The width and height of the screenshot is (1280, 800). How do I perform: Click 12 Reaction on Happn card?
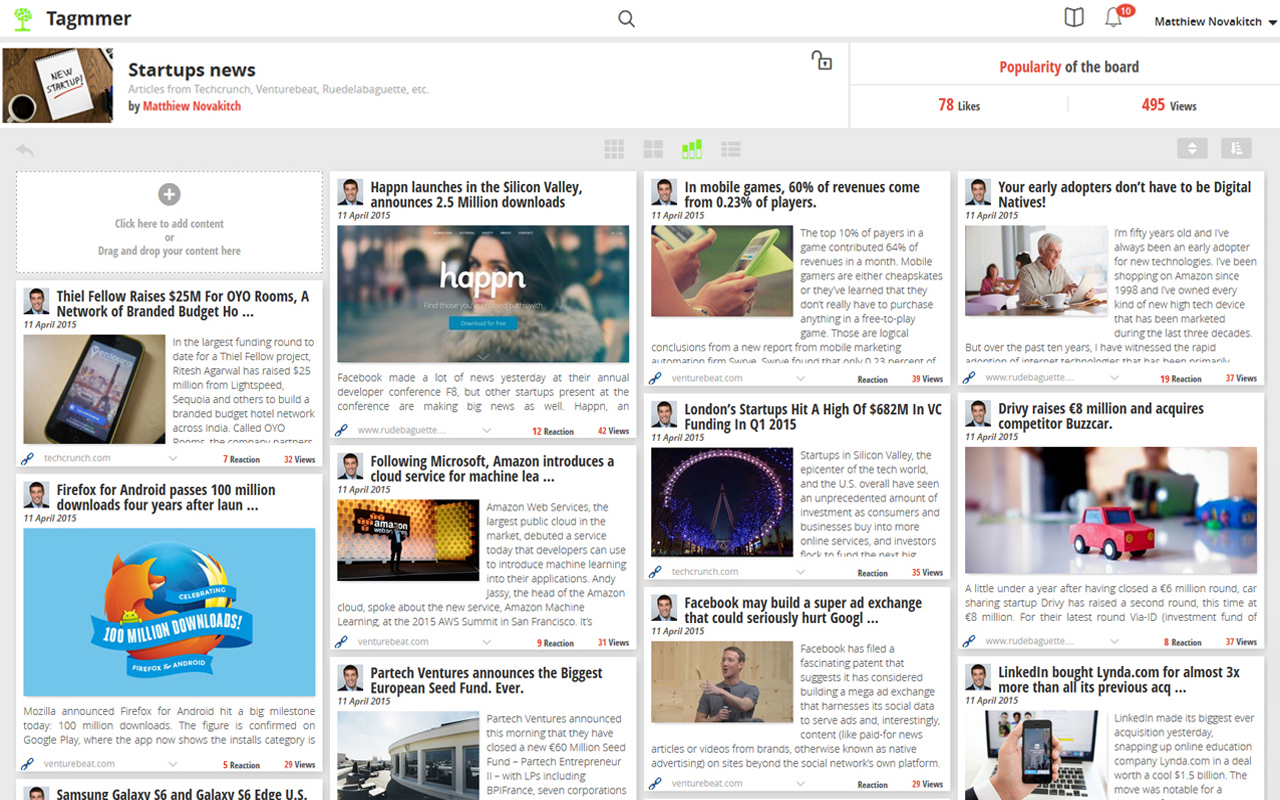tap(553, 432)
